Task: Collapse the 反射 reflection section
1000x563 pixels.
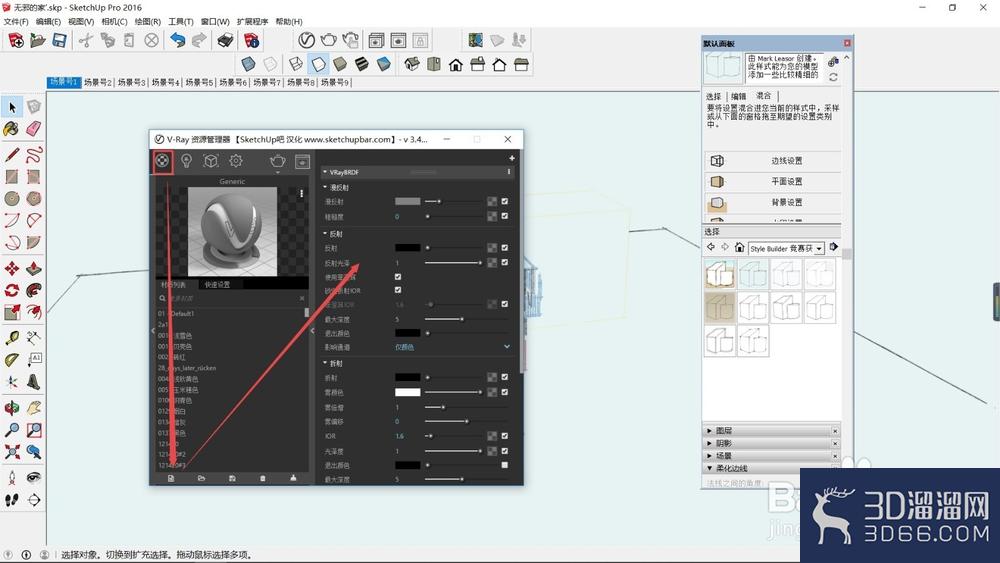Action: [325, 234]
